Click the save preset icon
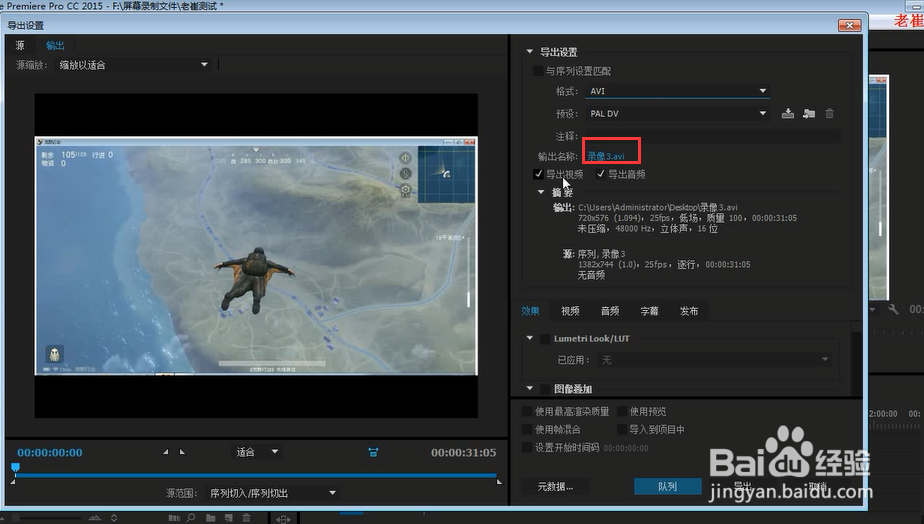Viewport: 924px width, 524px height. coord(787,113)
